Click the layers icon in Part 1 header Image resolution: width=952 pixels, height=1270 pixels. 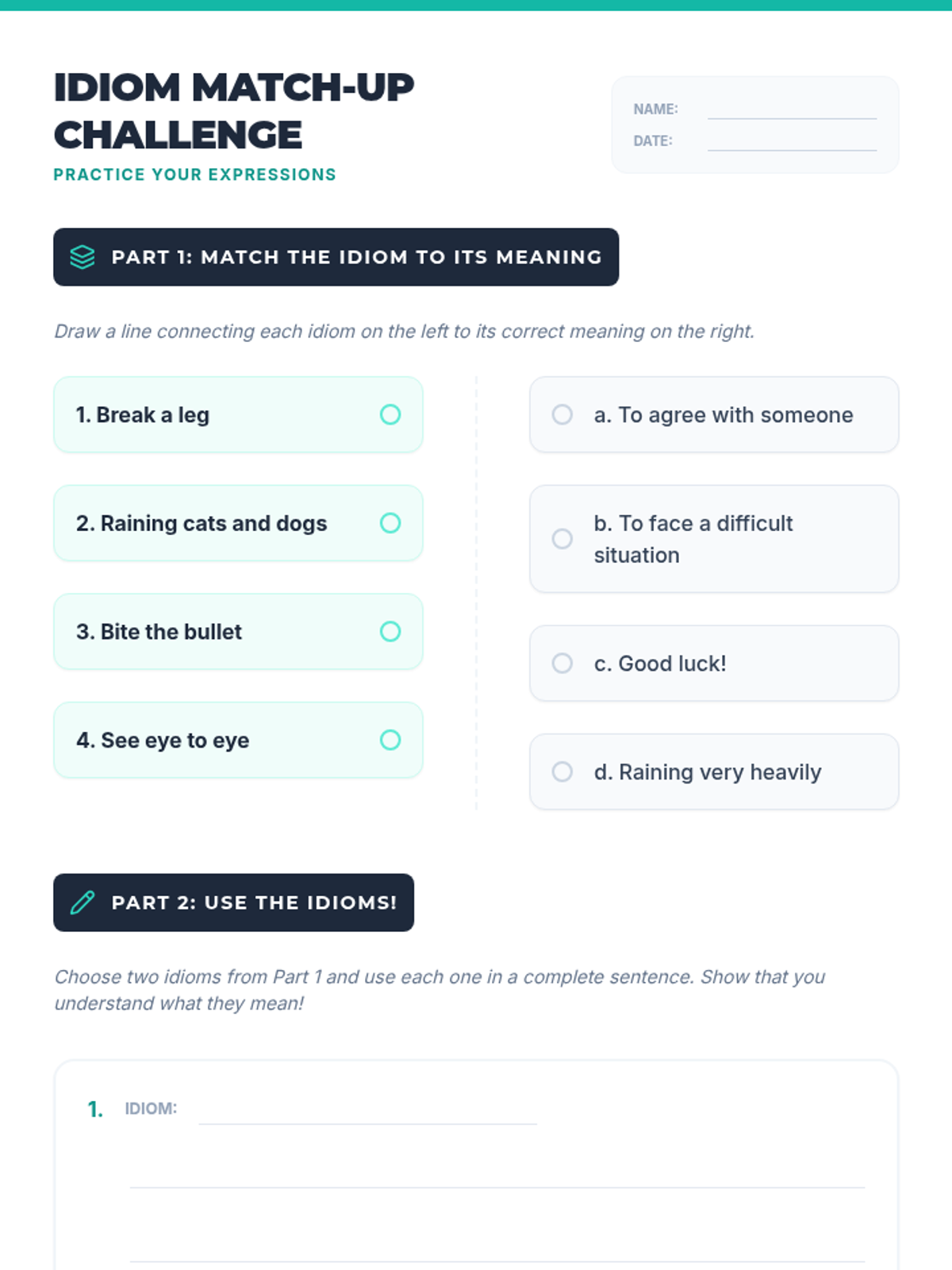click(83, 257)
